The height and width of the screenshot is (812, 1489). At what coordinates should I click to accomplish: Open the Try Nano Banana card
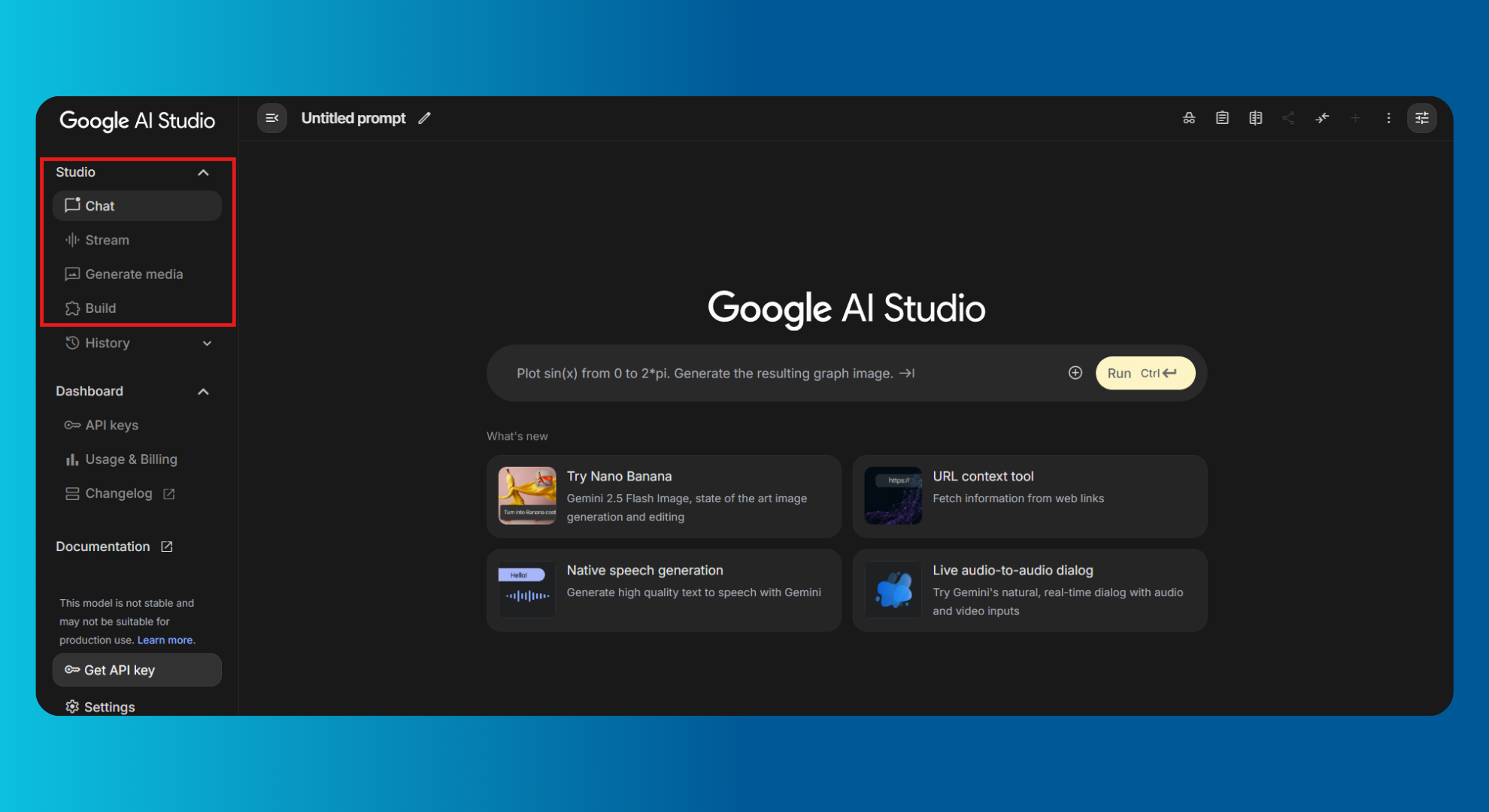[663, 496]
